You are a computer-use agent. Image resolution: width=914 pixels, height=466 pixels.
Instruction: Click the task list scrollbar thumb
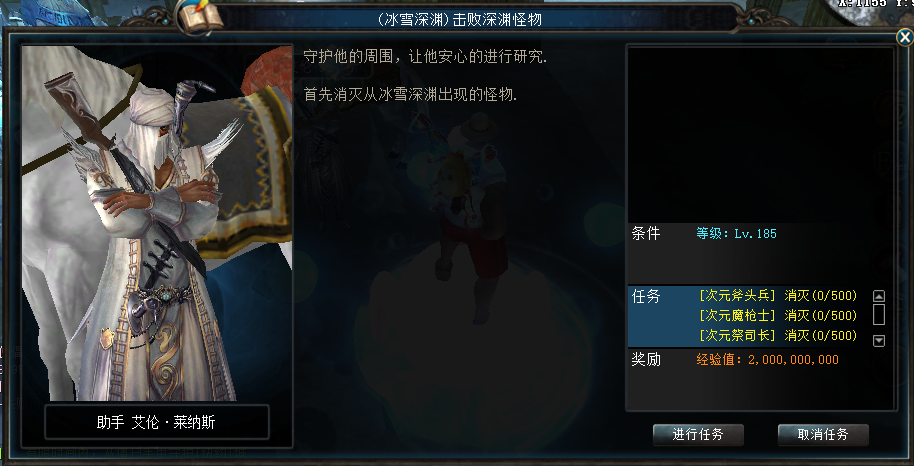pos(879,315)
